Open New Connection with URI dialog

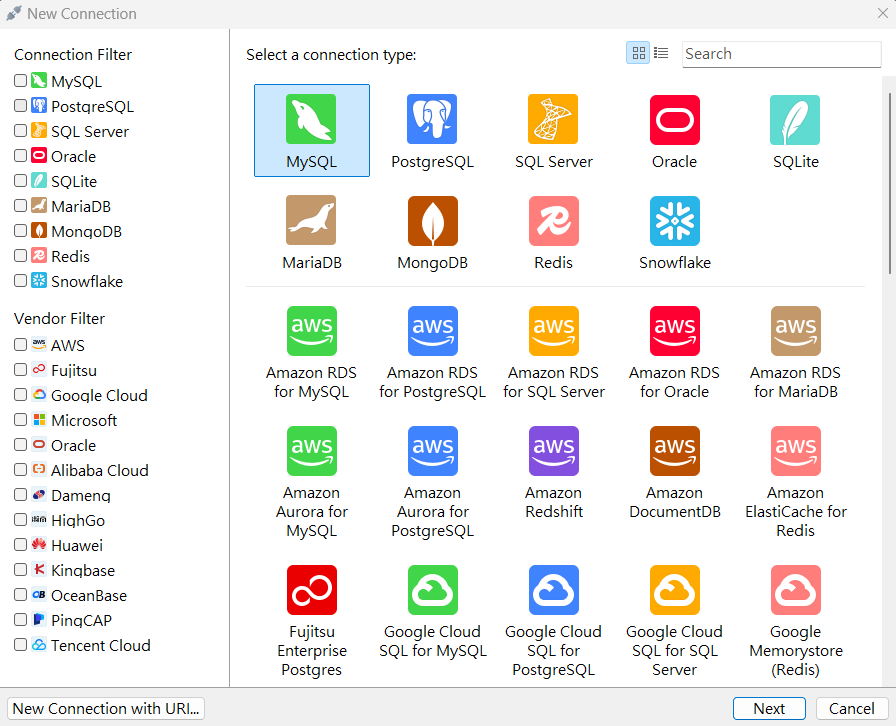106,708
